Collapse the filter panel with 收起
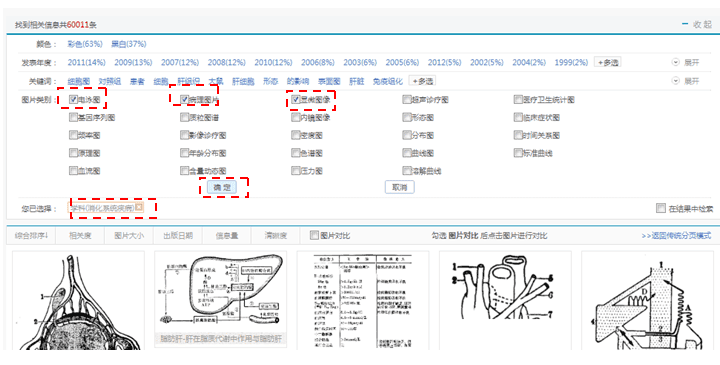This screenshot has width=720, height=365. point(697,25)
